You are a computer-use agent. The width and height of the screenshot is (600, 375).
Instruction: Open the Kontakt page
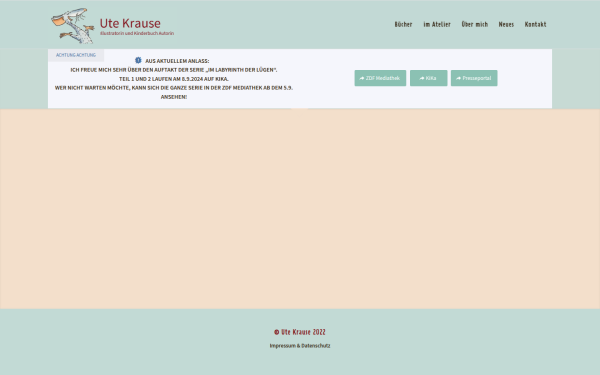click(535, 24)
